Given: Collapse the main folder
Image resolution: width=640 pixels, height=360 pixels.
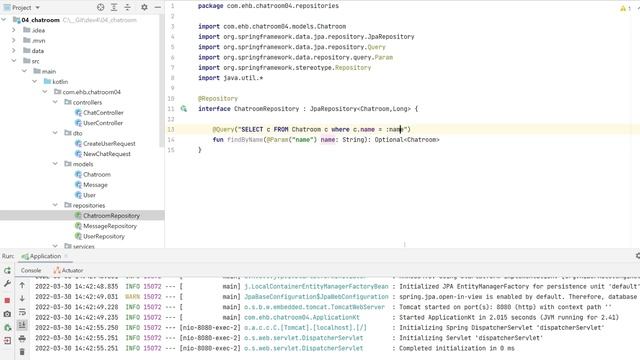Looking at the screenshot, I should point(24,71).
